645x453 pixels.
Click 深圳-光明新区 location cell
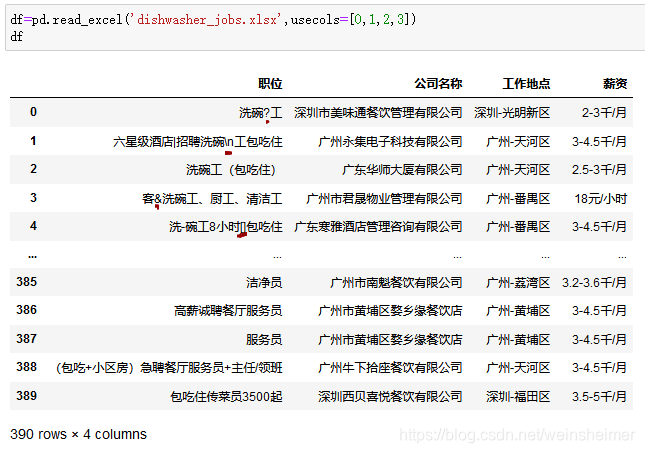(x=512, y=113)
